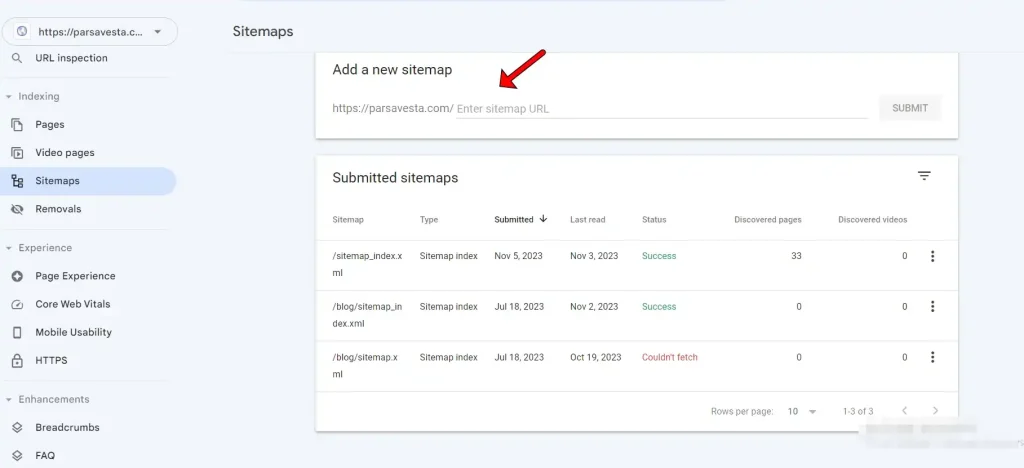1024x468 pixels.
Task: Click the URL inspection magnifier icon
Action: point(18,58)
